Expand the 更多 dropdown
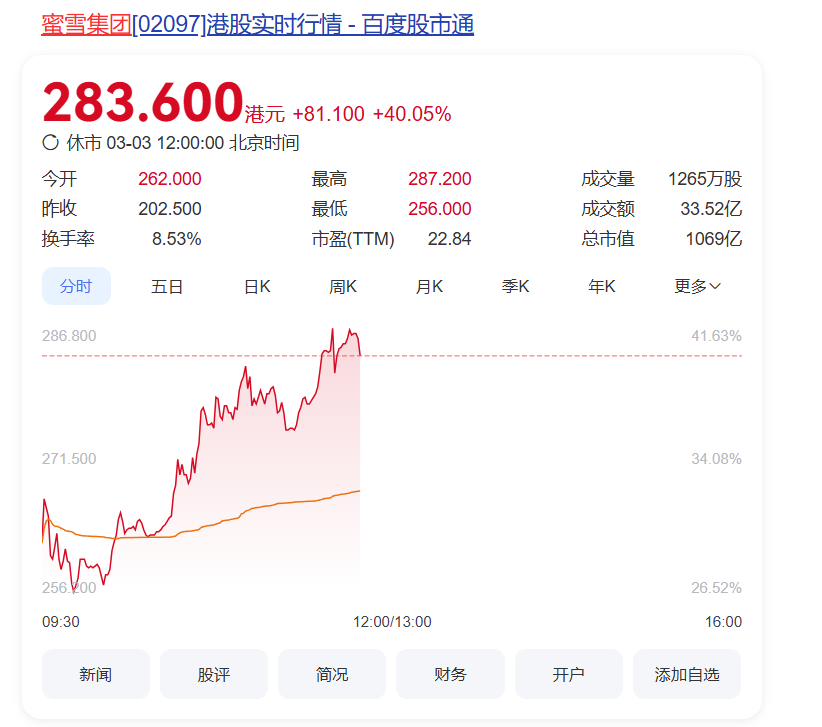 tap(697, 287)
